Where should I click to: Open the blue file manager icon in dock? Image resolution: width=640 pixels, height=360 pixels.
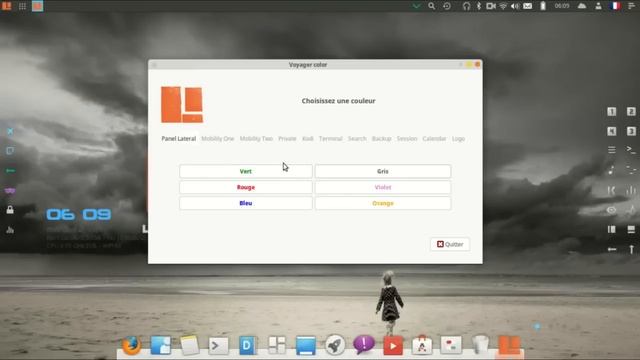[x=160, y=345]
